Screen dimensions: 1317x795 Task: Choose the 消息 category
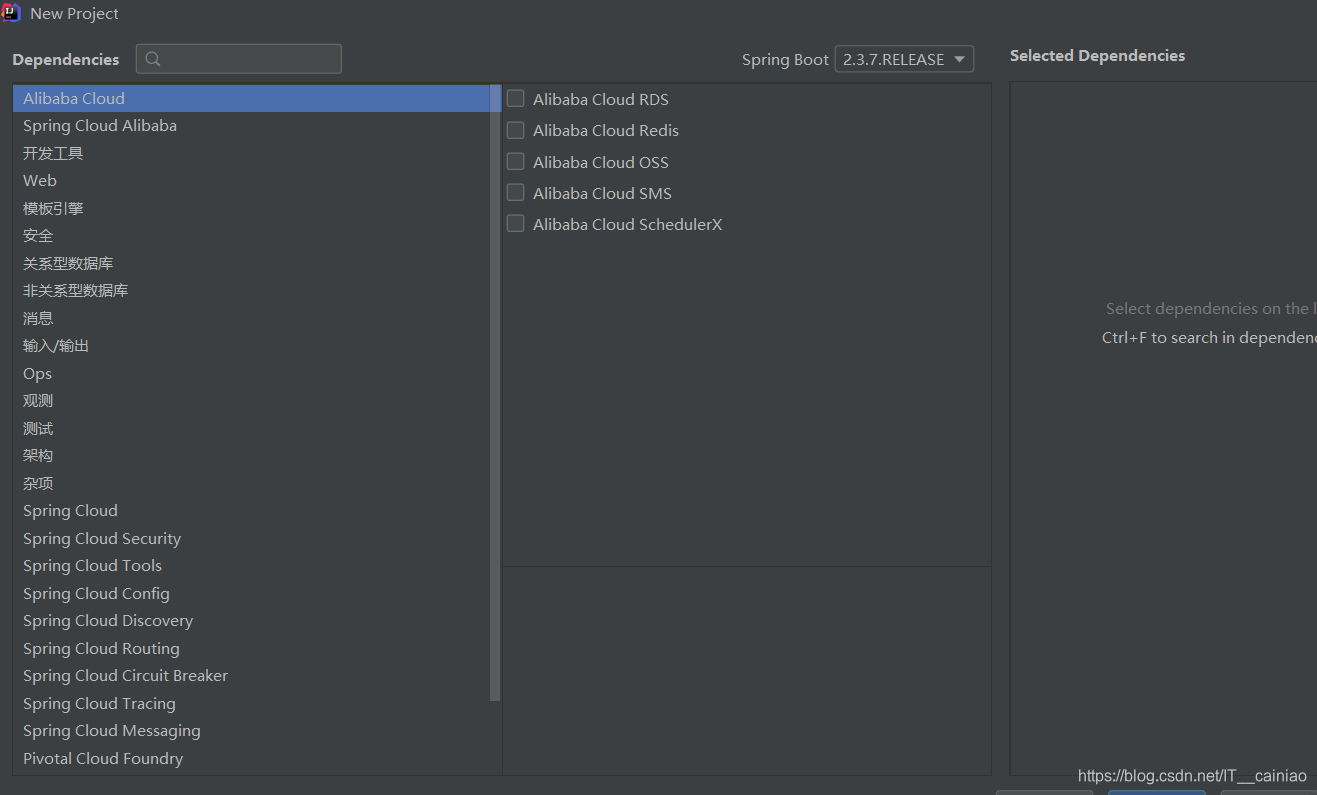(251, 318)
